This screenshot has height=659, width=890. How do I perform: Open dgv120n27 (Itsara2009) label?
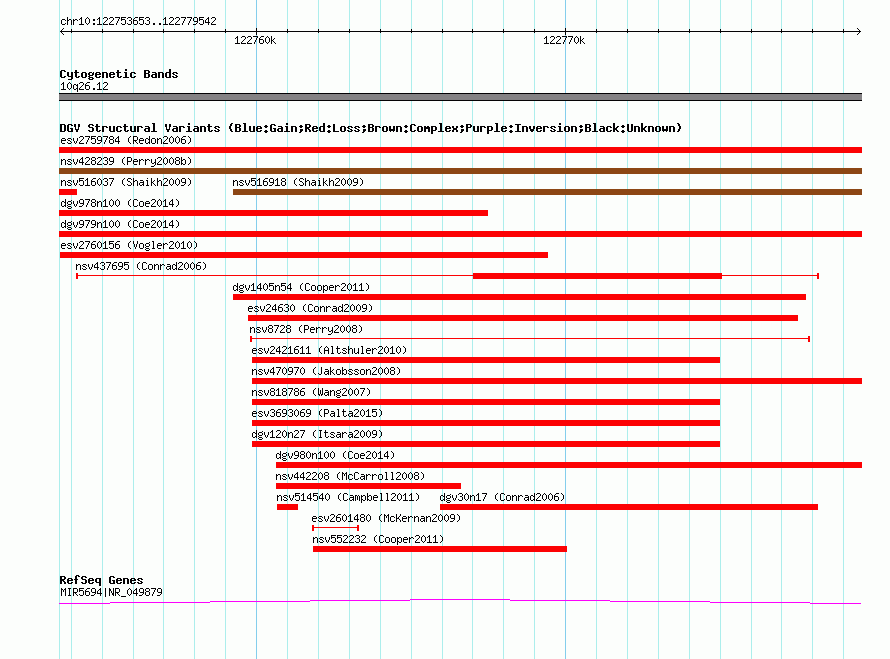317,434
